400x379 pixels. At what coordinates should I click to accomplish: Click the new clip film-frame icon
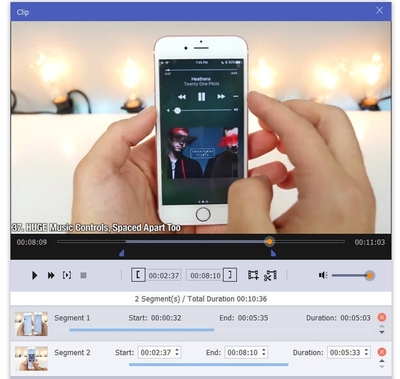253,275
